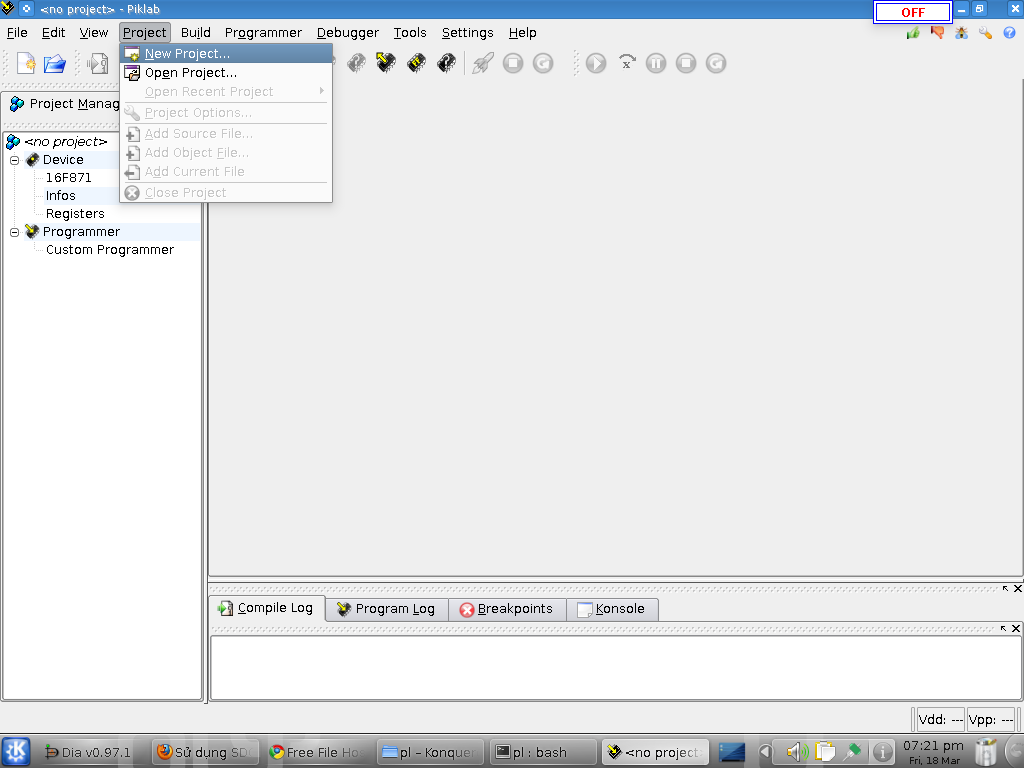
Task: Click the red thumbs-down icon
Action: (938, 33)
